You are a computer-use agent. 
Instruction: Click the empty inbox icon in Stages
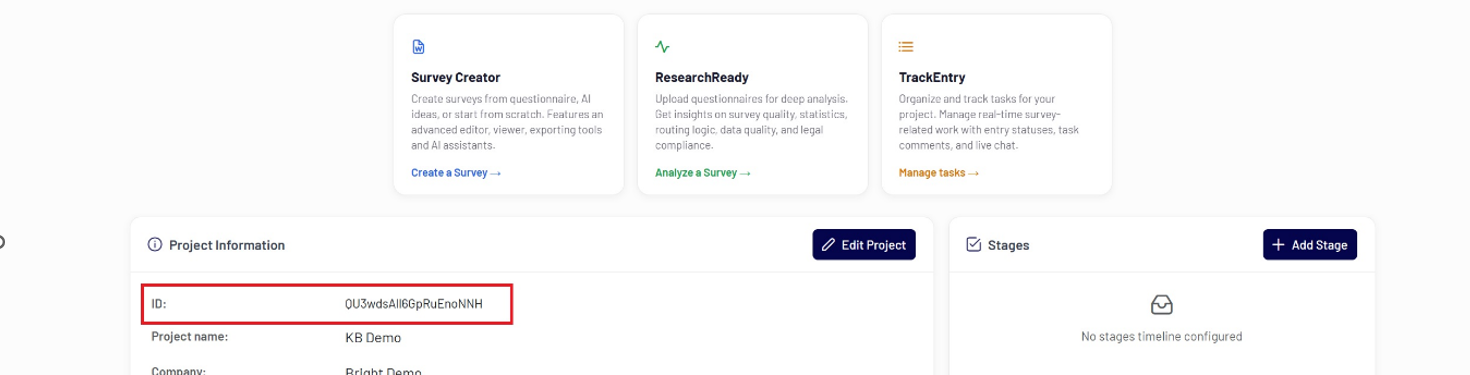(1162, 304)
